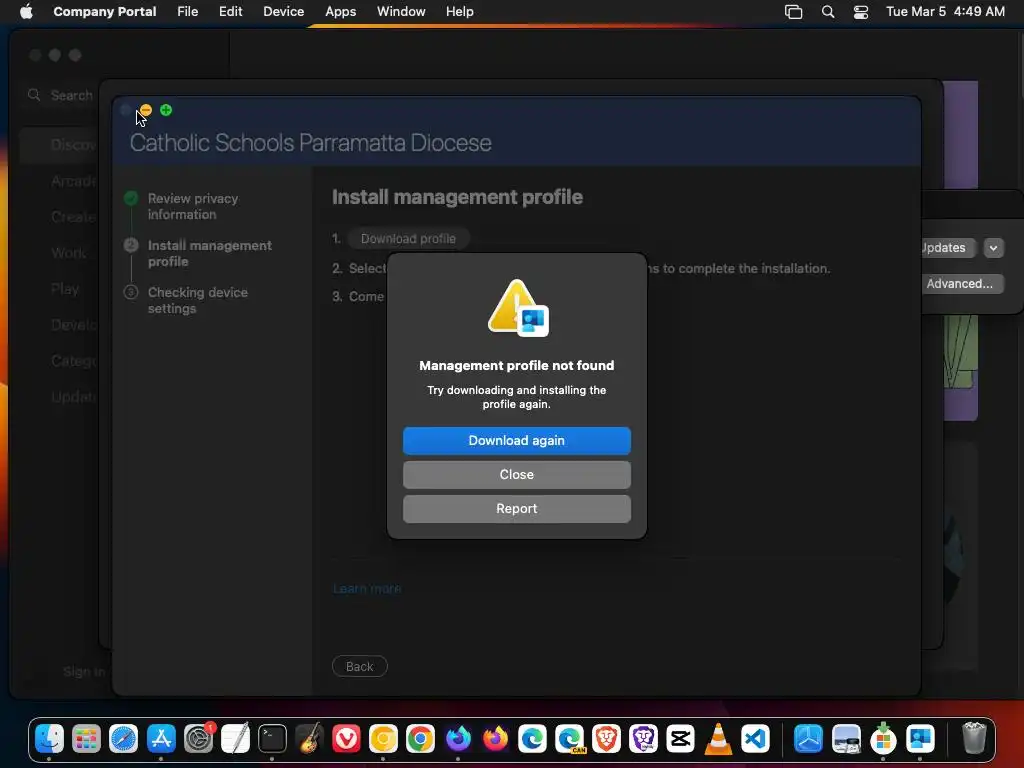Open the Device menu
The height and width of the screenshot is (768, 1024).
point(283,11)
